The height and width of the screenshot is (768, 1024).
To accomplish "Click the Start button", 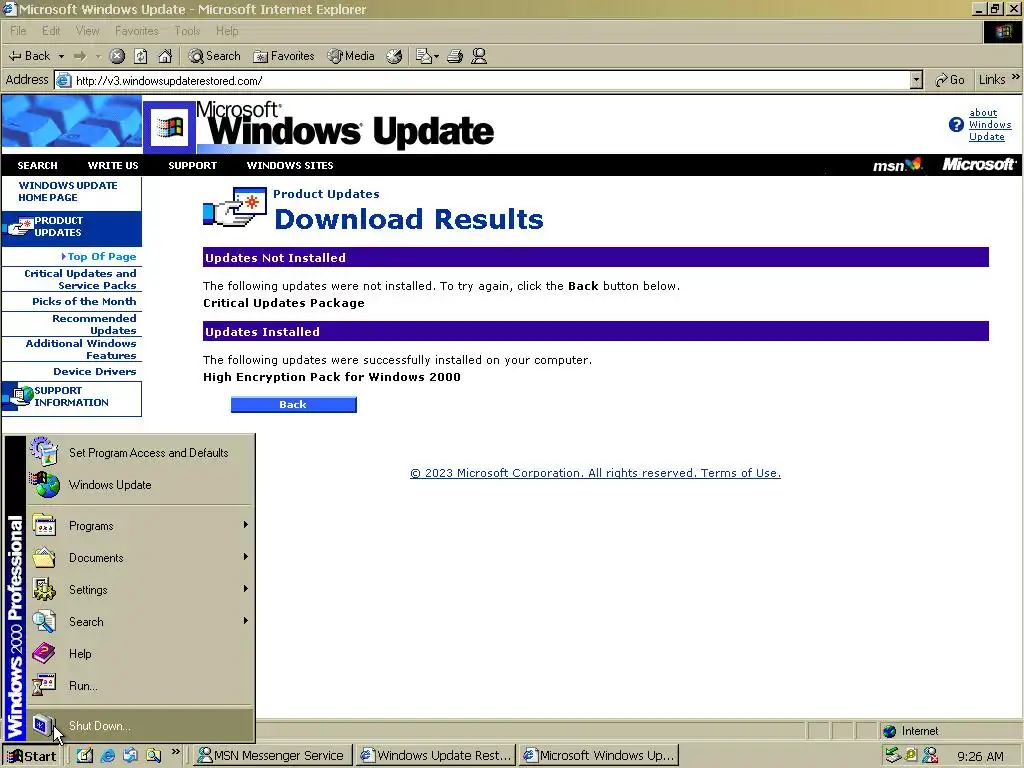I will (x=31, y=756).
